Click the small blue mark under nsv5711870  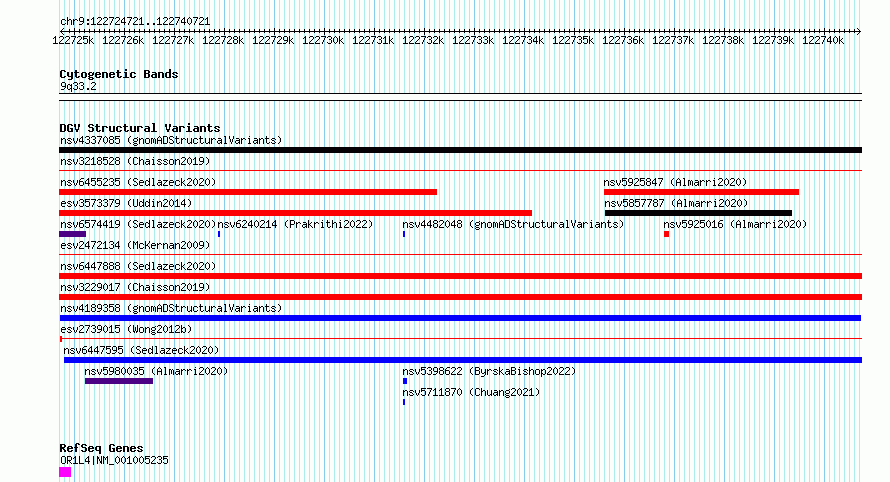tap(404, 403)
